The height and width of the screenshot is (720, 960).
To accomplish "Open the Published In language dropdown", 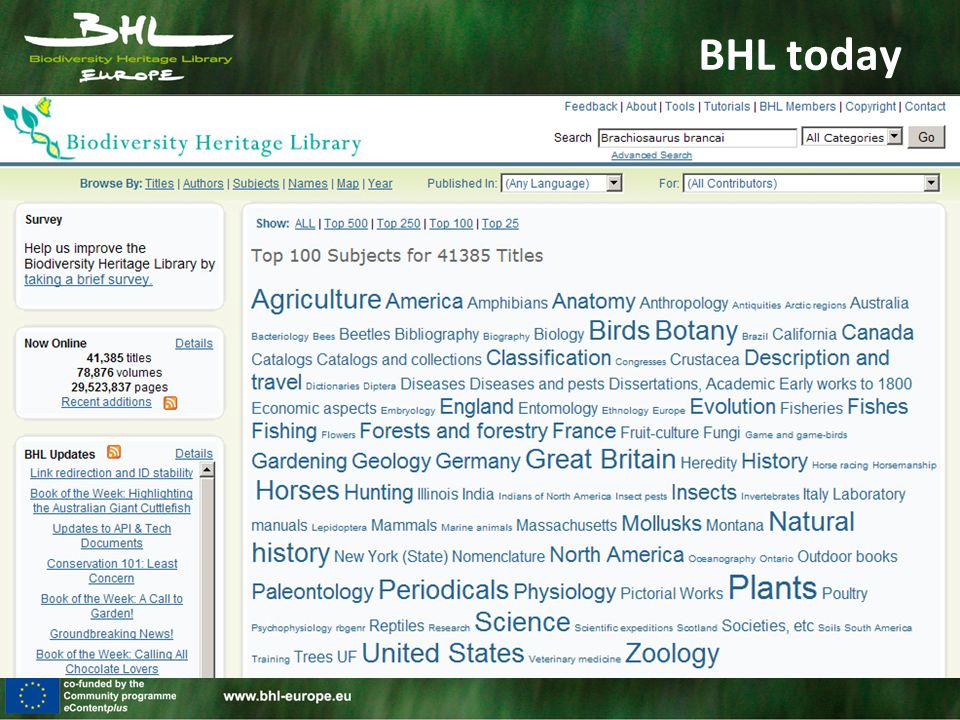I will click(x=561, y=183).
